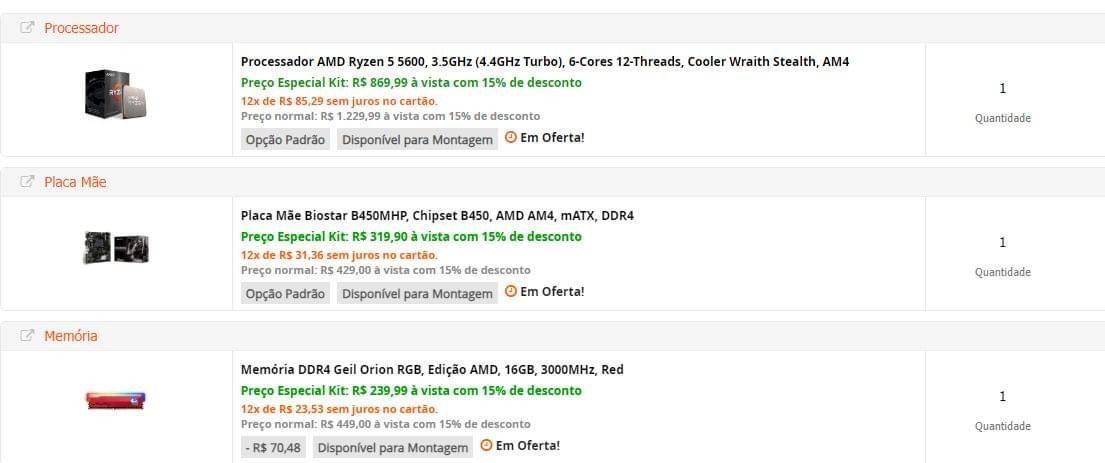
Task: Select the Processador section header
Action: click(x=552, y=28)
